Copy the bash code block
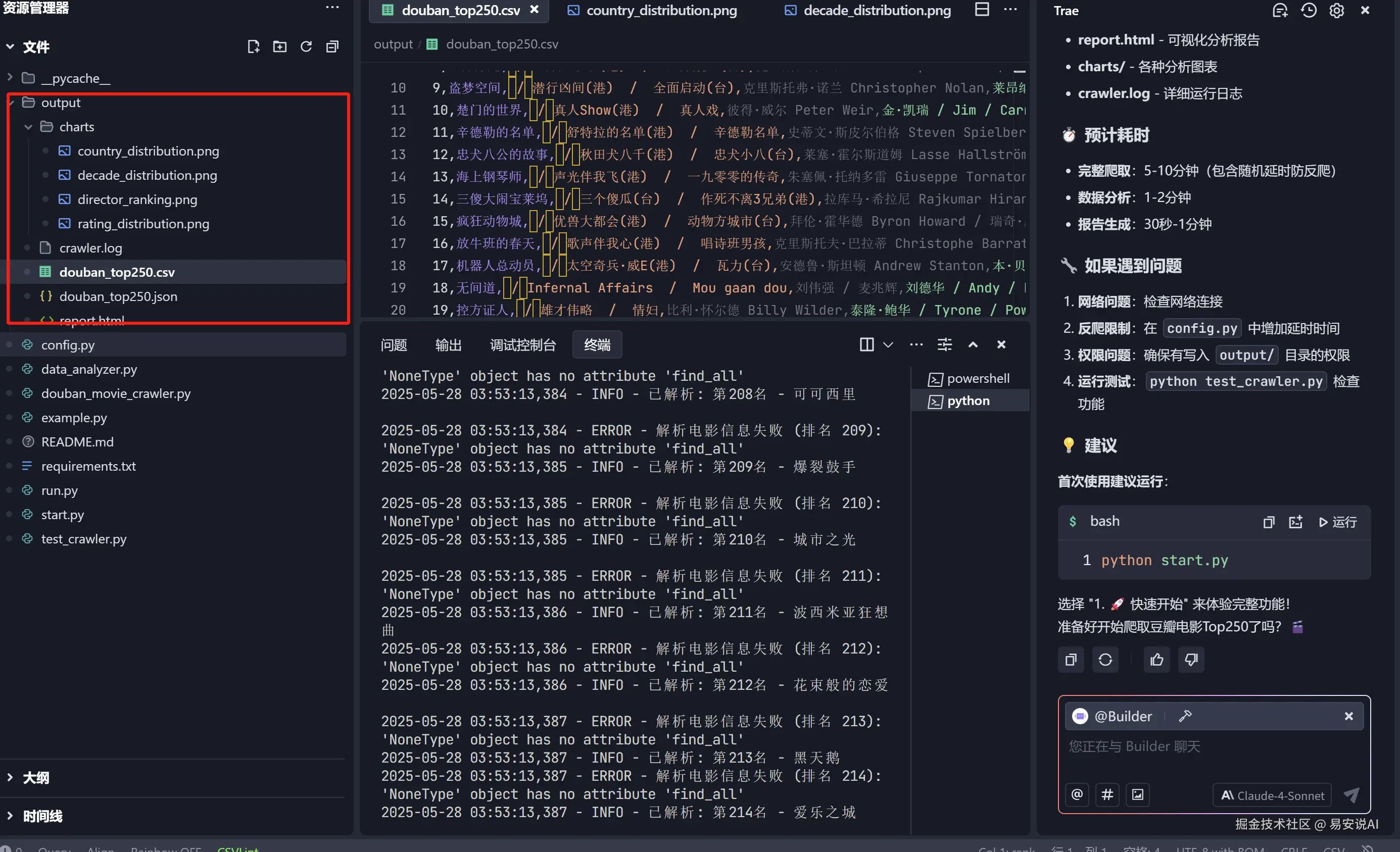This screenshot has width=1400, height=852. (1268, 521)
